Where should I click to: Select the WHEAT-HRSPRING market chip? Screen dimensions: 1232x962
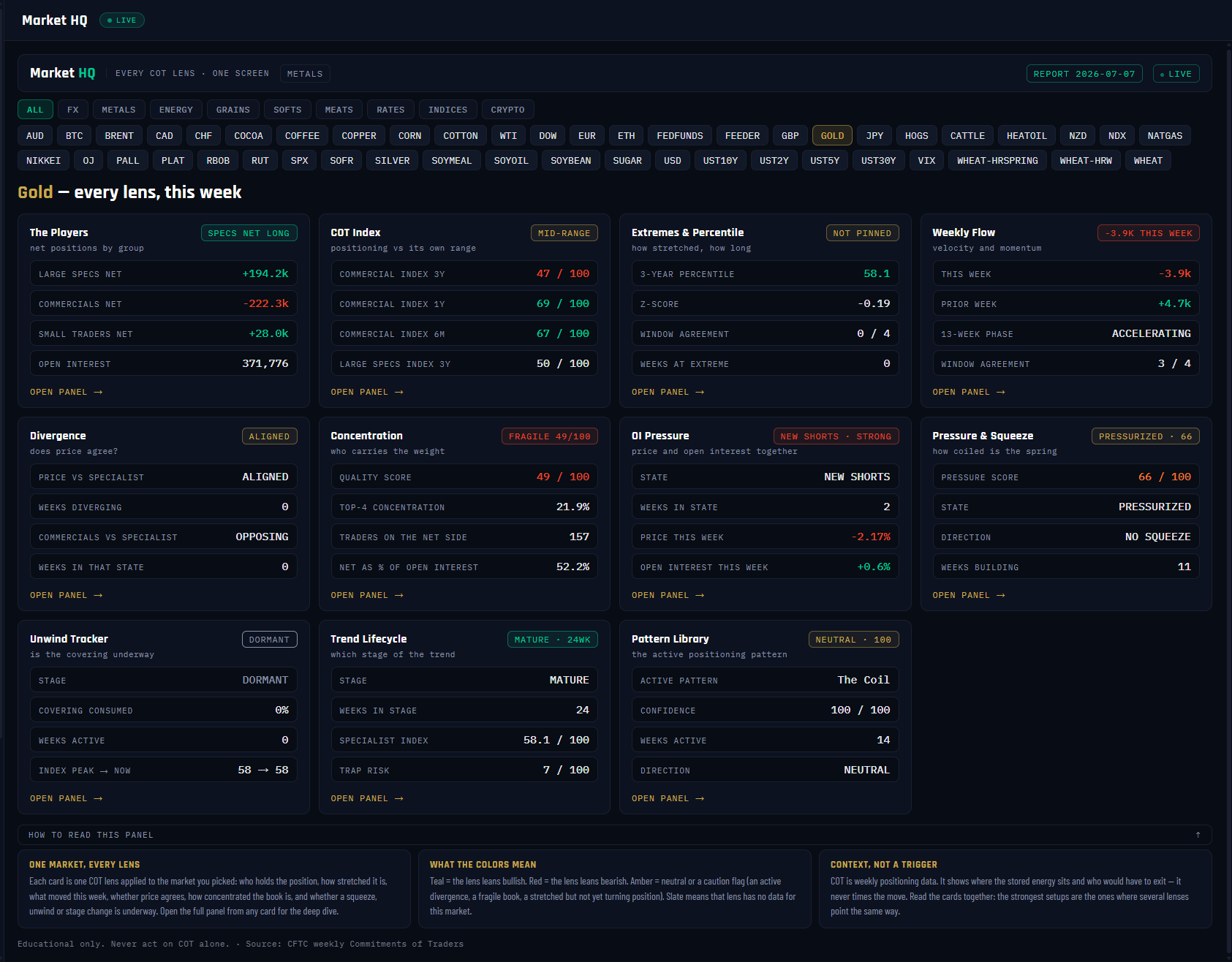click(x=997, y=161)
